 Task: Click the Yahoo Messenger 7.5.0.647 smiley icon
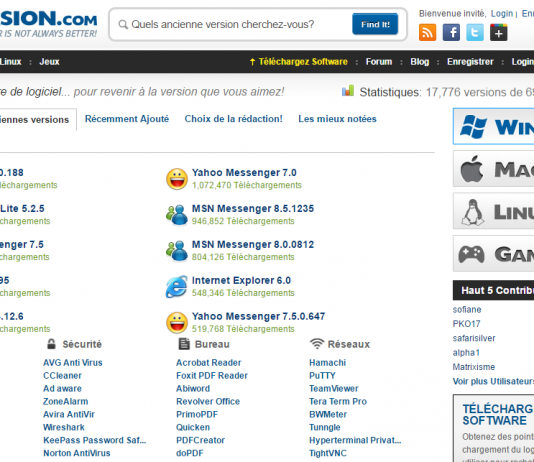pyautogui.click(x=177, y=322)
